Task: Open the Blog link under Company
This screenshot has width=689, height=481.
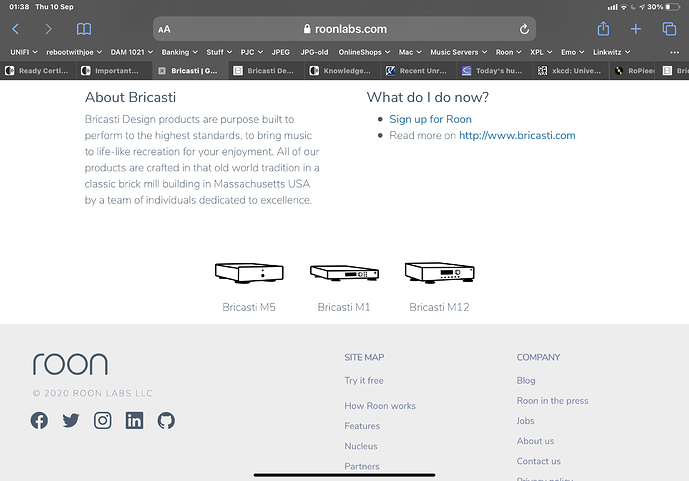Action: pos(526,380)
